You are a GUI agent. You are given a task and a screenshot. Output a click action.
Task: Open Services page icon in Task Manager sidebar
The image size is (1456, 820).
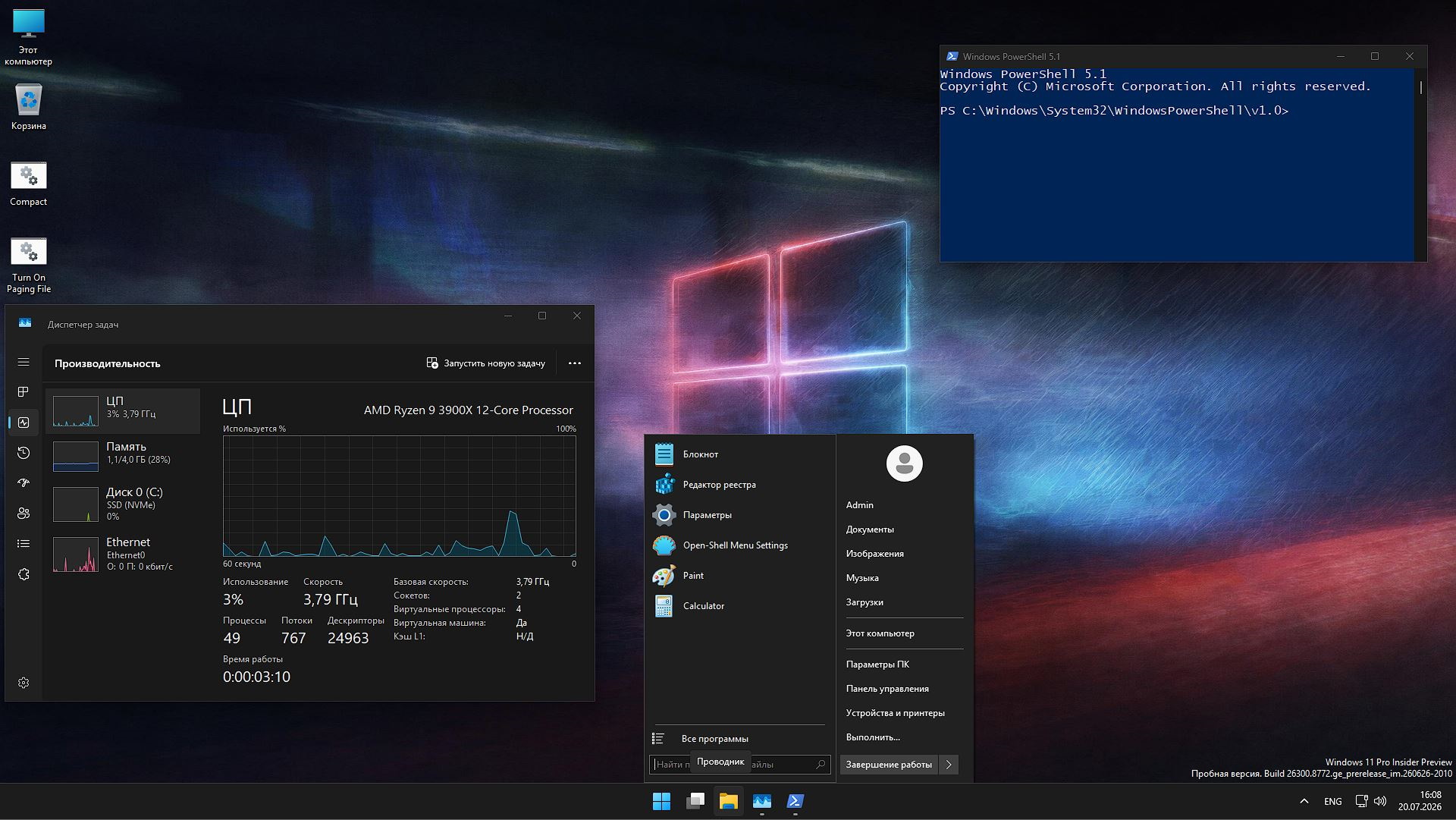point(24,574)
